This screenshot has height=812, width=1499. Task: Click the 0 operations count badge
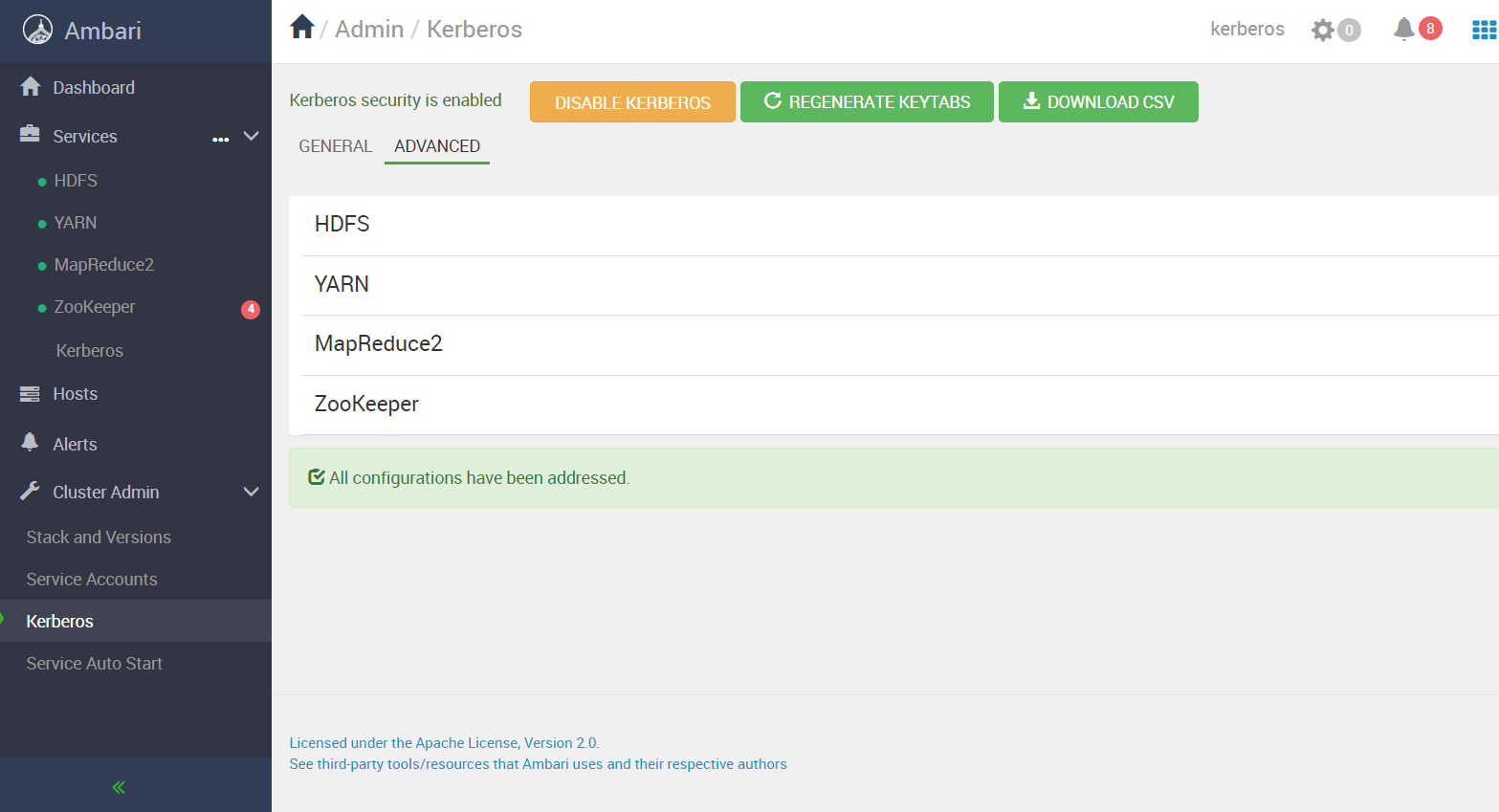click(x=1349, y=30)
